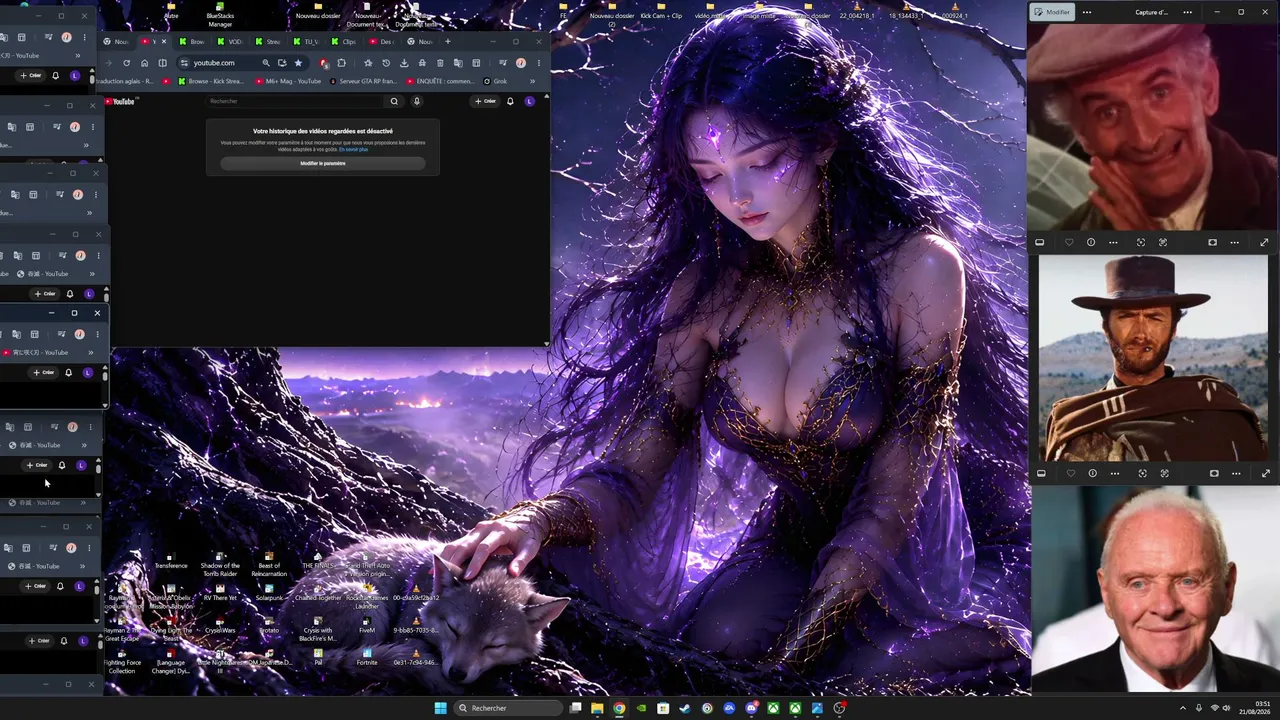Switch to the VOD Kick tab
Image resolution: width=1280 pixels, height=720 pixels.
coord(228,42)
